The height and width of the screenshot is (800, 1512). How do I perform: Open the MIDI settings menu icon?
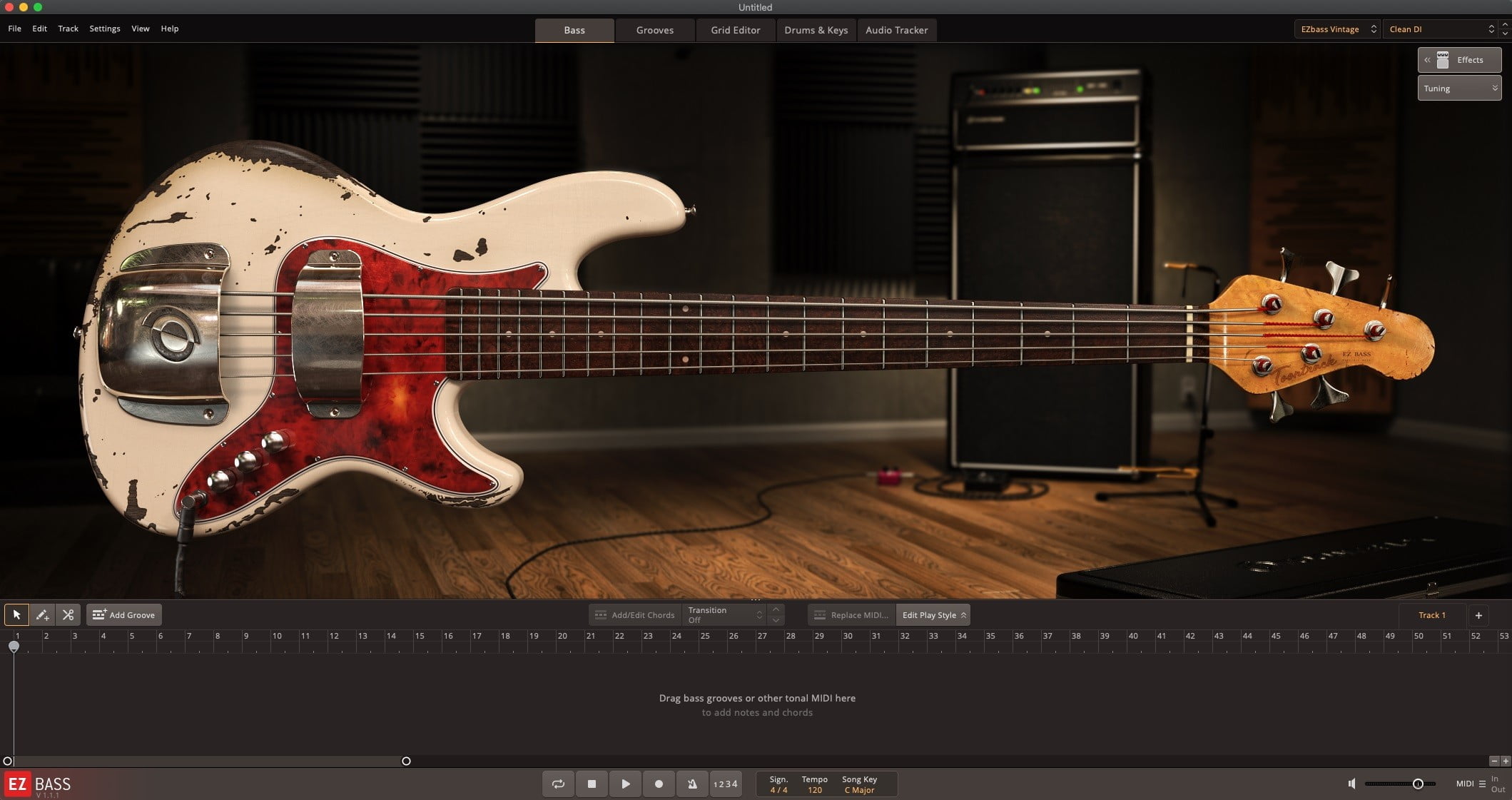tap(1482, 784)
